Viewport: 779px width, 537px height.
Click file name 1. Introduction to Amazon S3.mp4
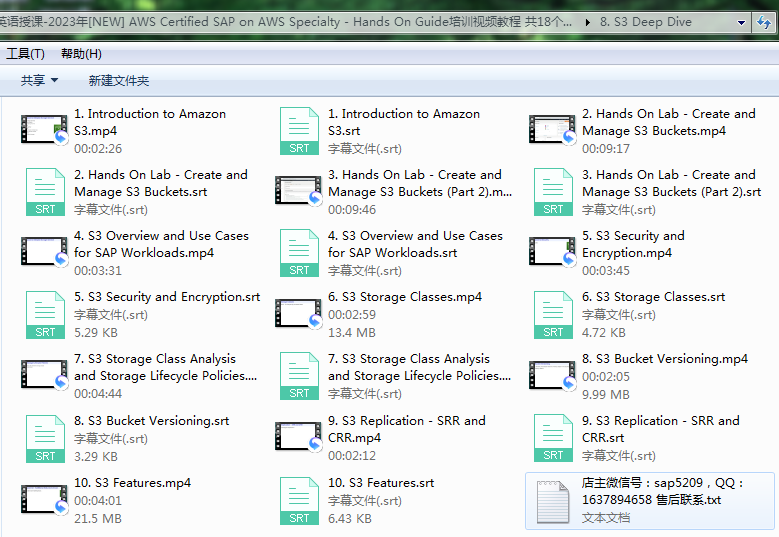tap(150, 122)
